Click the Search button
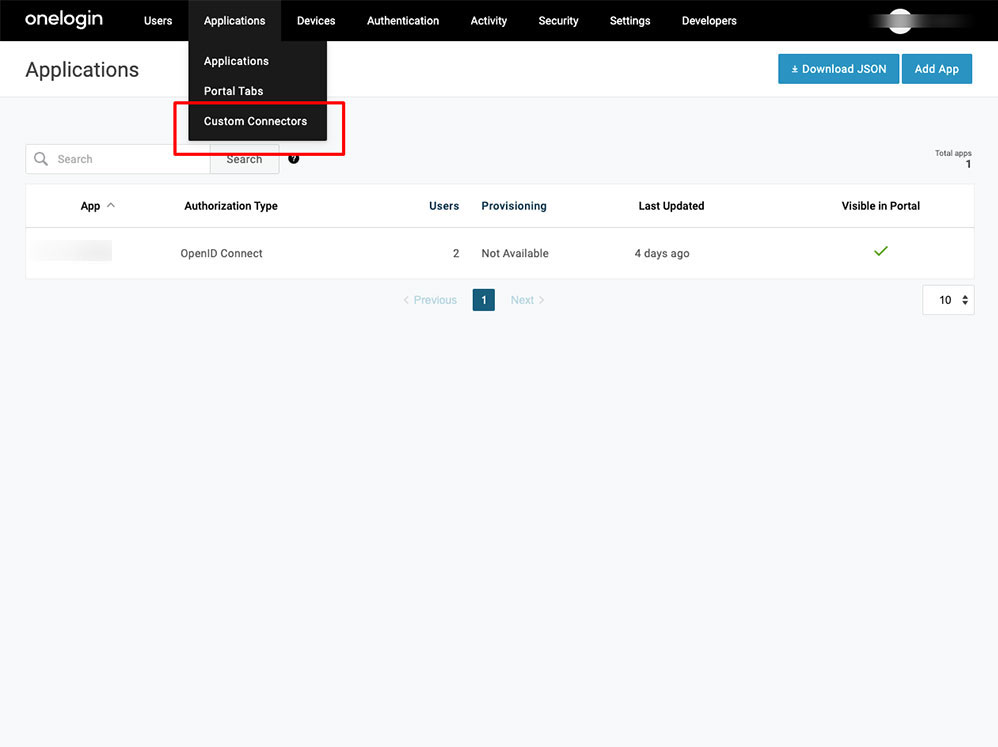 click(x=244, y=159)
